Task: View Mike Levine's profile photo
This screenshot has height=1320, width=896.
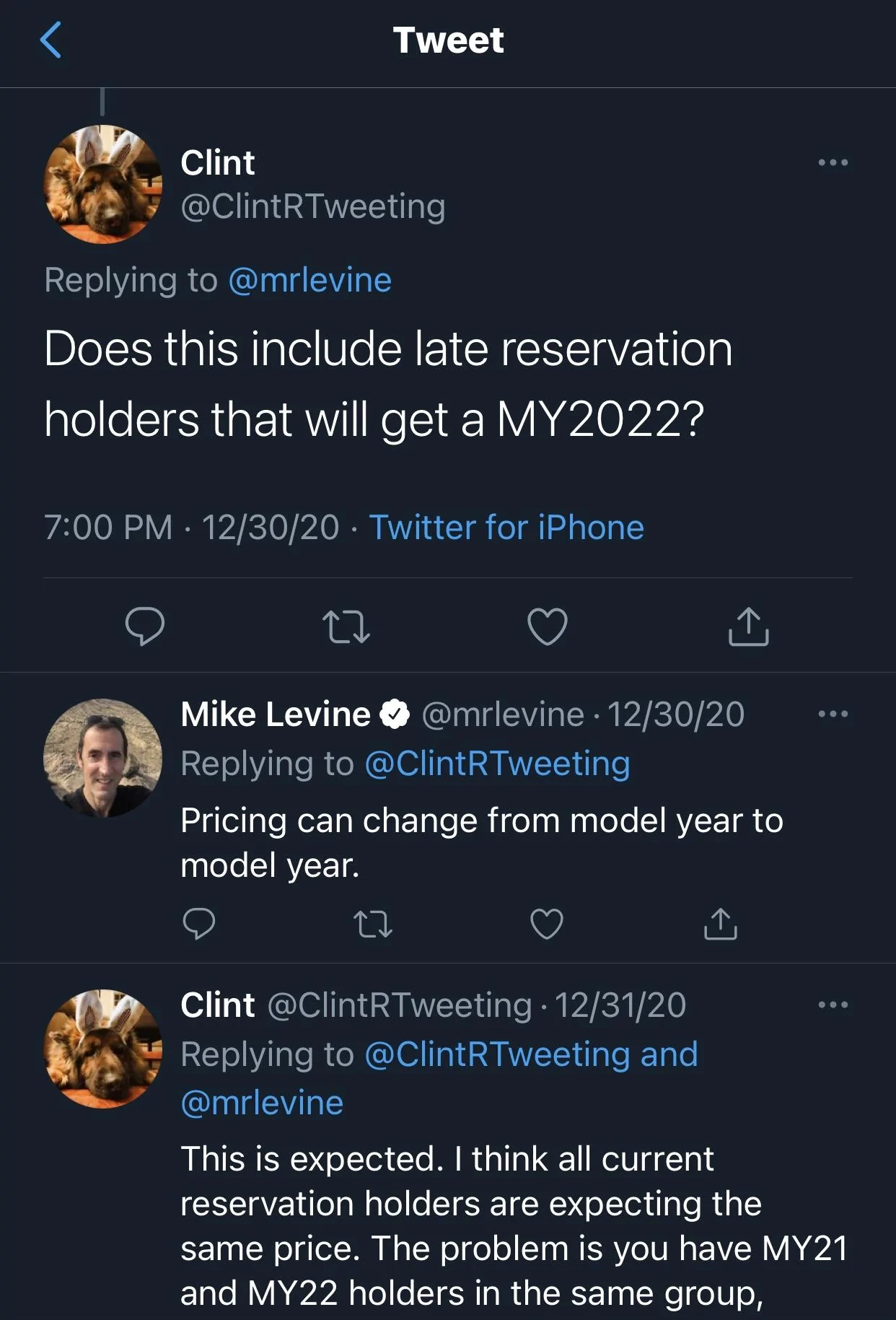Action: coord(103,758)
